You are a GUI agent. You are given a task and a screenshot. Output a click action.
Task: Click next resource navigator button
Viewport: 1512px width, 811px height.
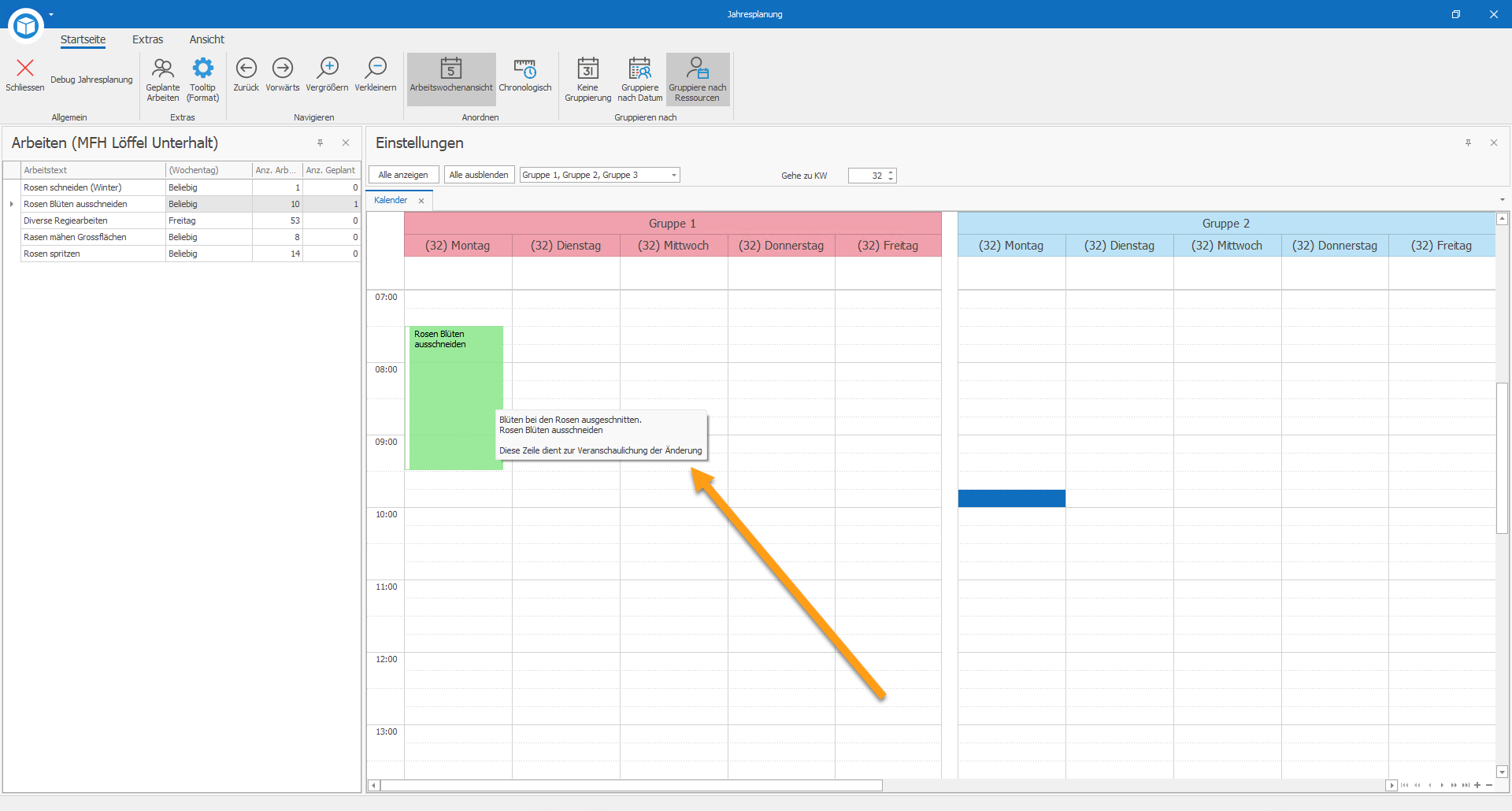tap(1442, 785)
